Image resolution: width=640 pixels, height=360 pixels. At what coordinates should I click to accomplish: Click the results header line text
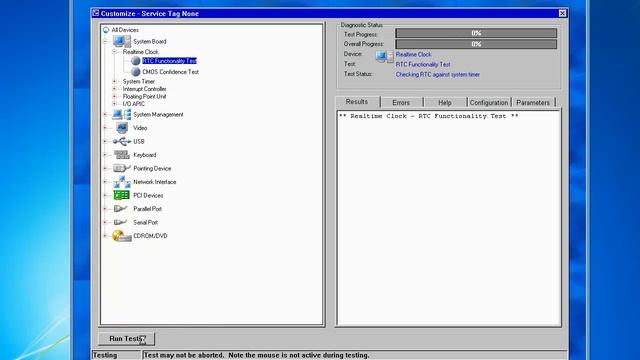pos(429,116)
